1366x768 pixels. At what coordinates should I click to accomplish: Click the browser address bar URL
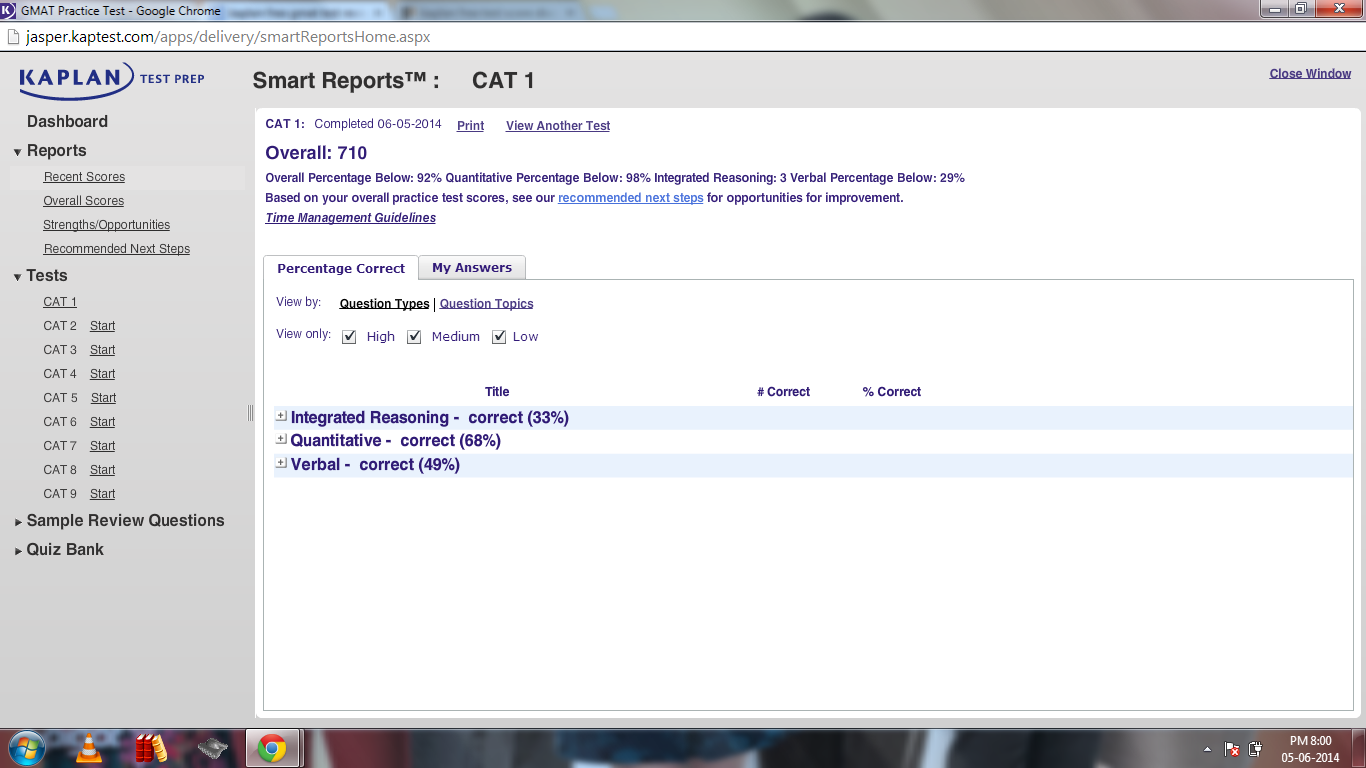228,37
